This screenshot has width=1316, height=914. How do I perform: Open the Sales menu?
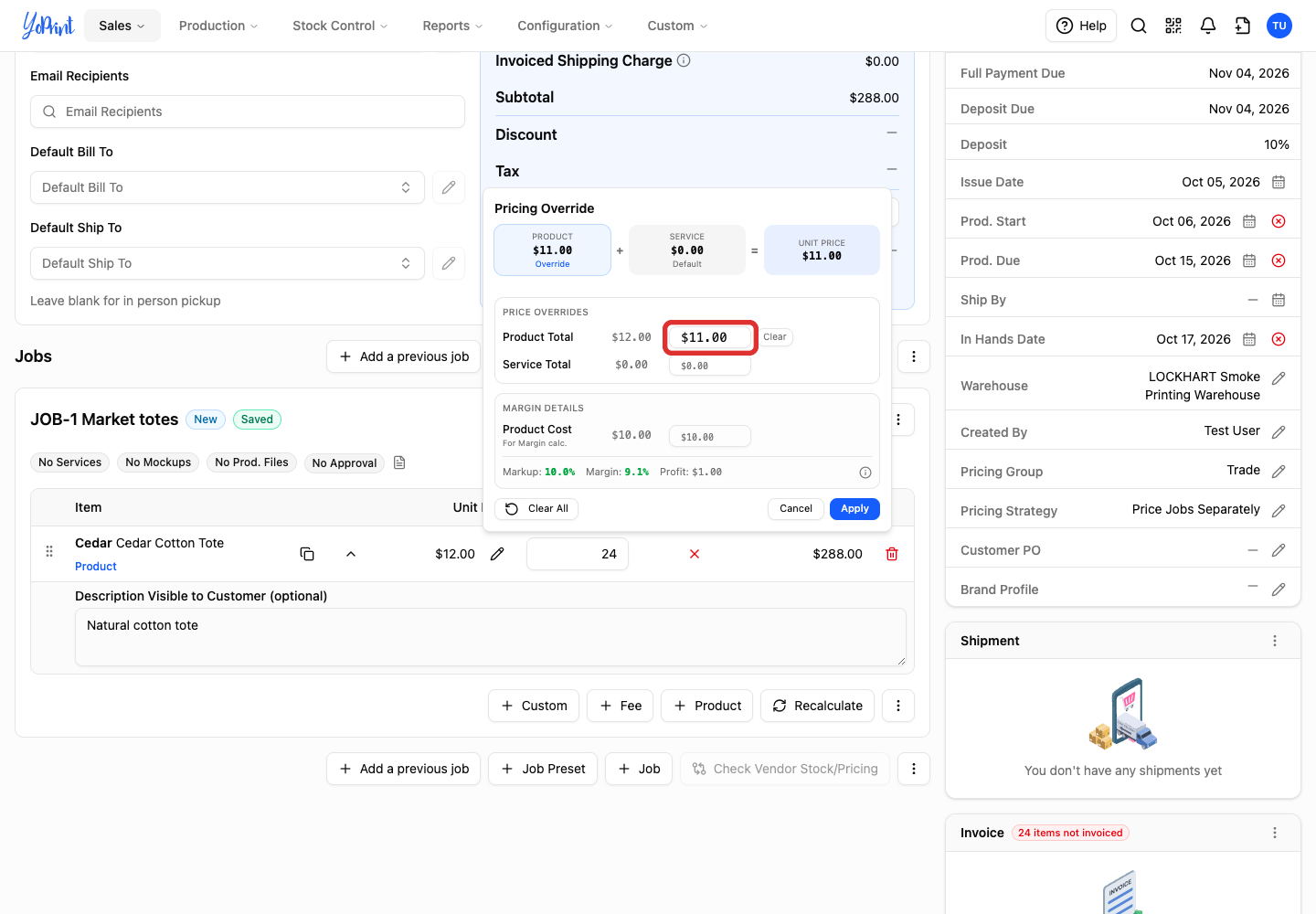click(122, 26)
